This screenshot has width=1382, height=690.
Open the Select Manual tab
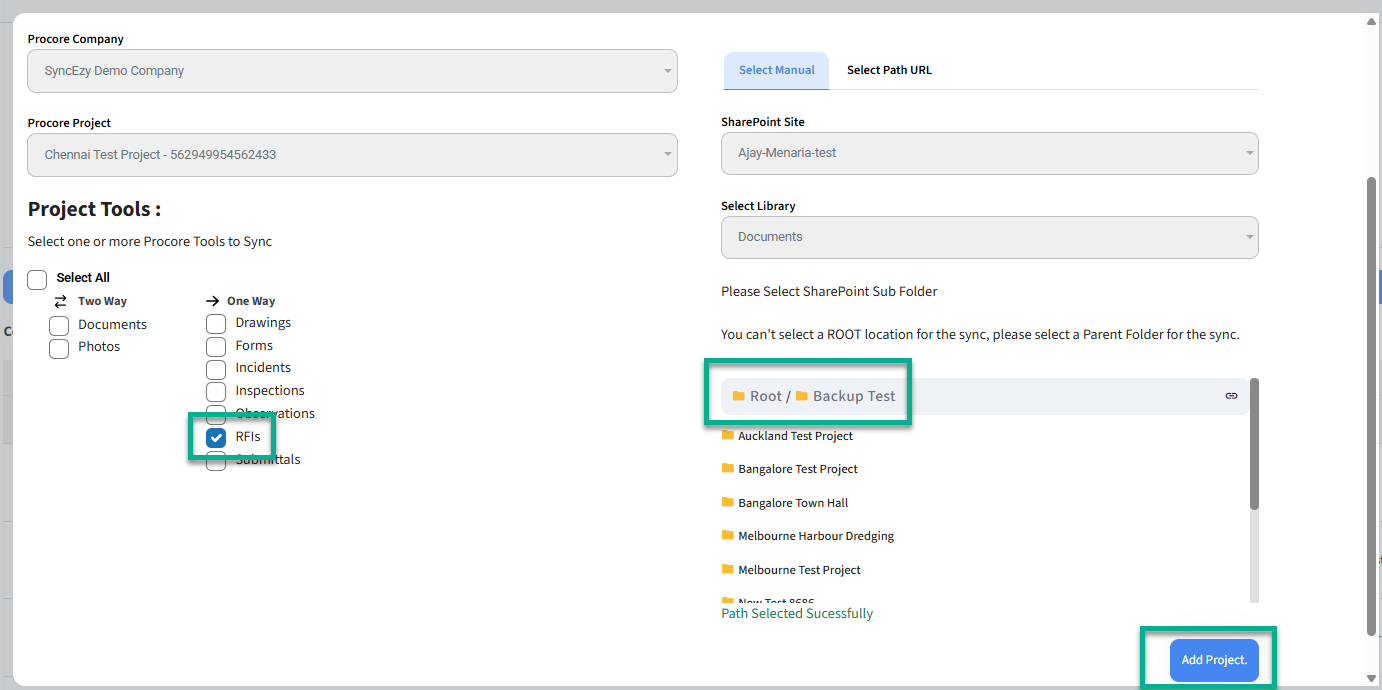pyautogui.click(x=776, y=70)
